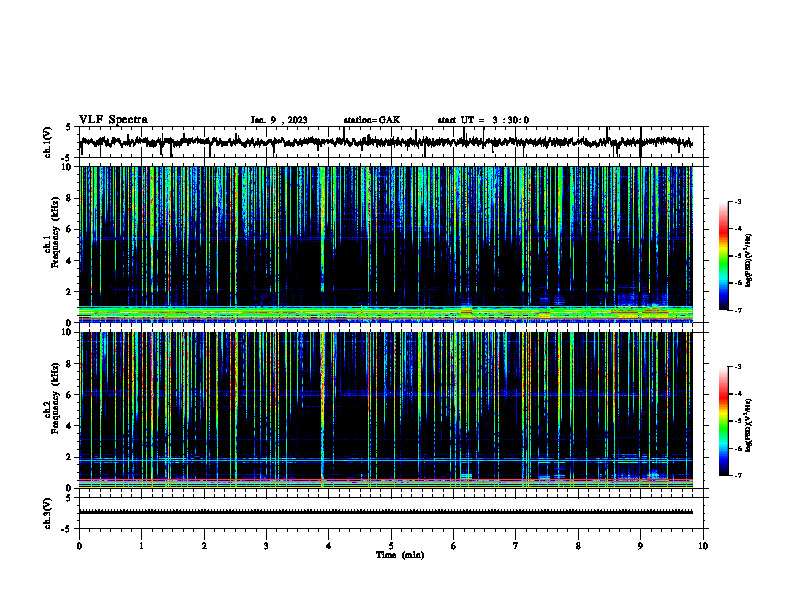Click the start UT 3:30:0 label

(x=483, y=120)
